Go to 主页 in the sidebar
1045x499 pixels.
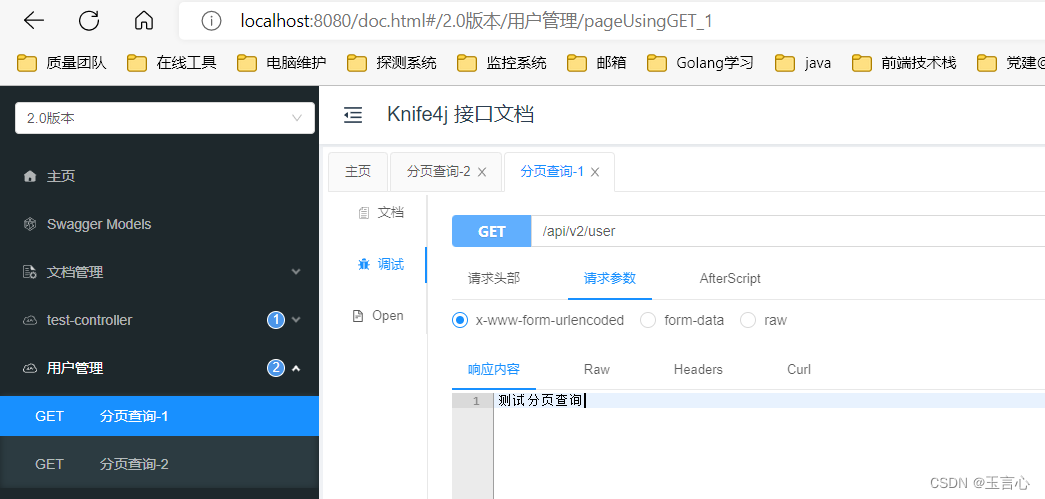tap(159, 176)
